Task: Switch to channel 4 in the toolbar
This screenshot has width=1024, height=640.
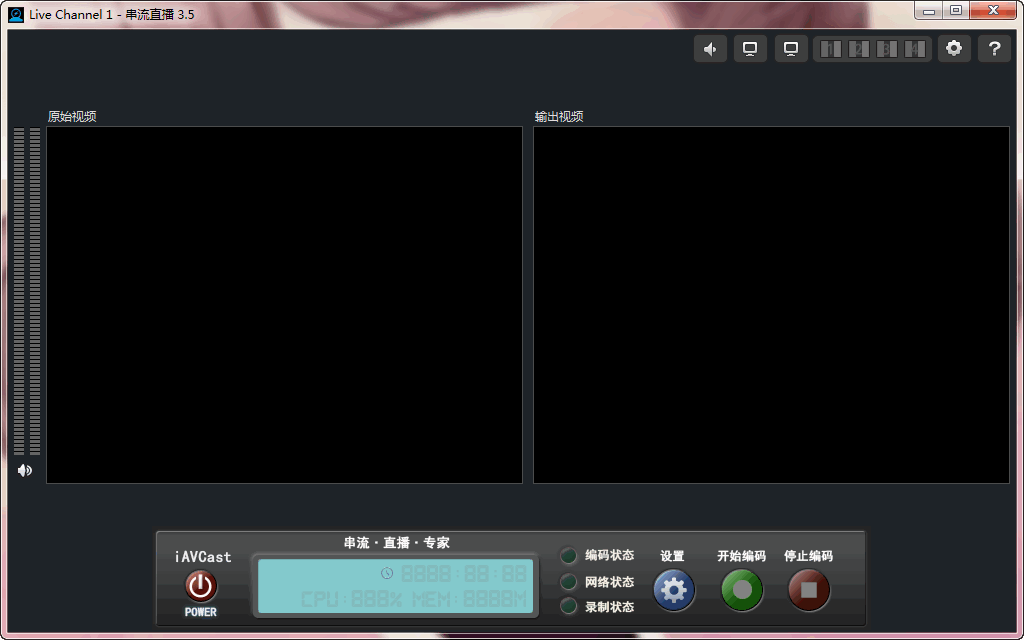Action: (x=914, y=49)
